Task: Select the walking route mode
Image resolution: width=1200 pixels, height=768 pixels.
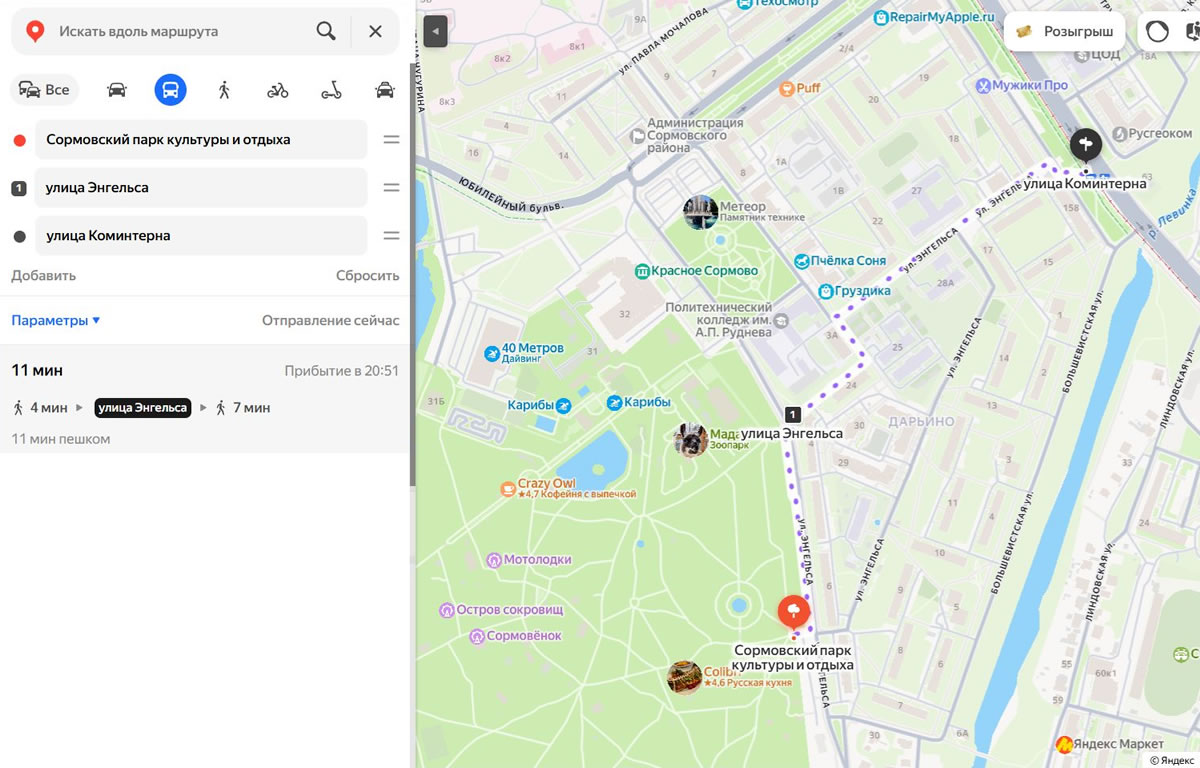Action: (224, 90)
